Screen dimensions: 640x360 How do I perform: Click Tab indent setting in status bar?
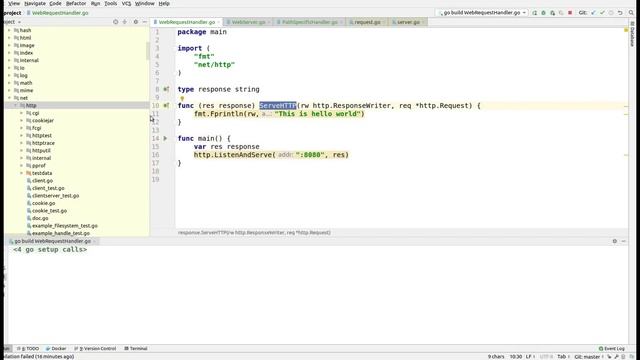(563, 357)
